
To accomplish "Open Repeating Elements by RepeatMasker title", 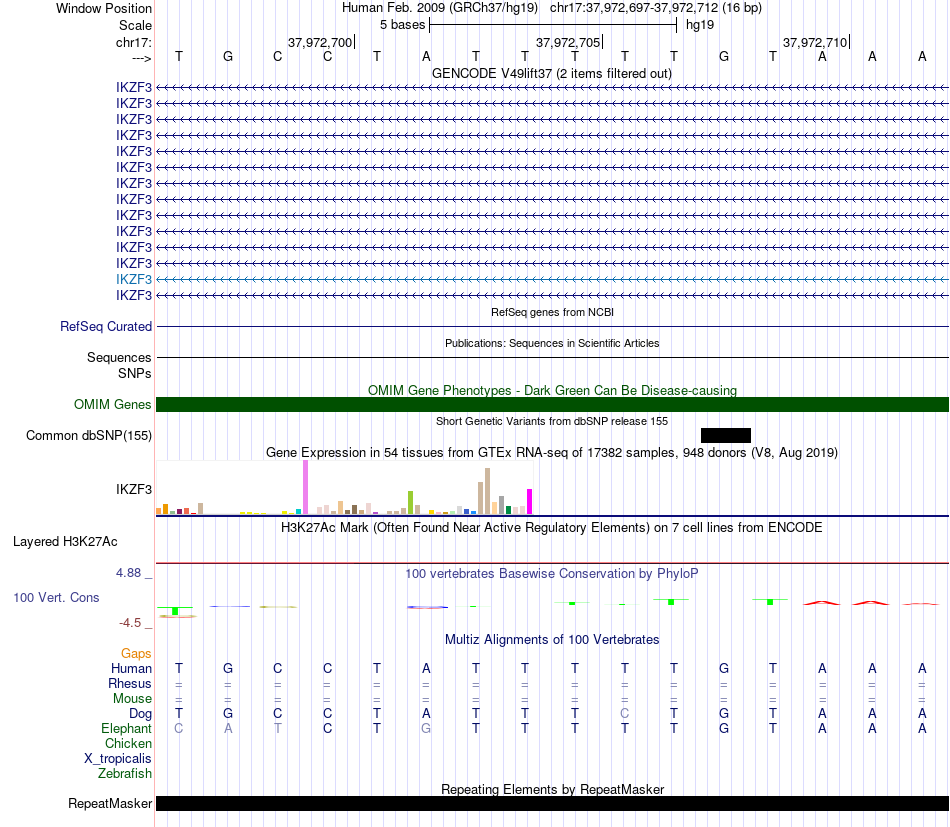I will pos(552,789).
